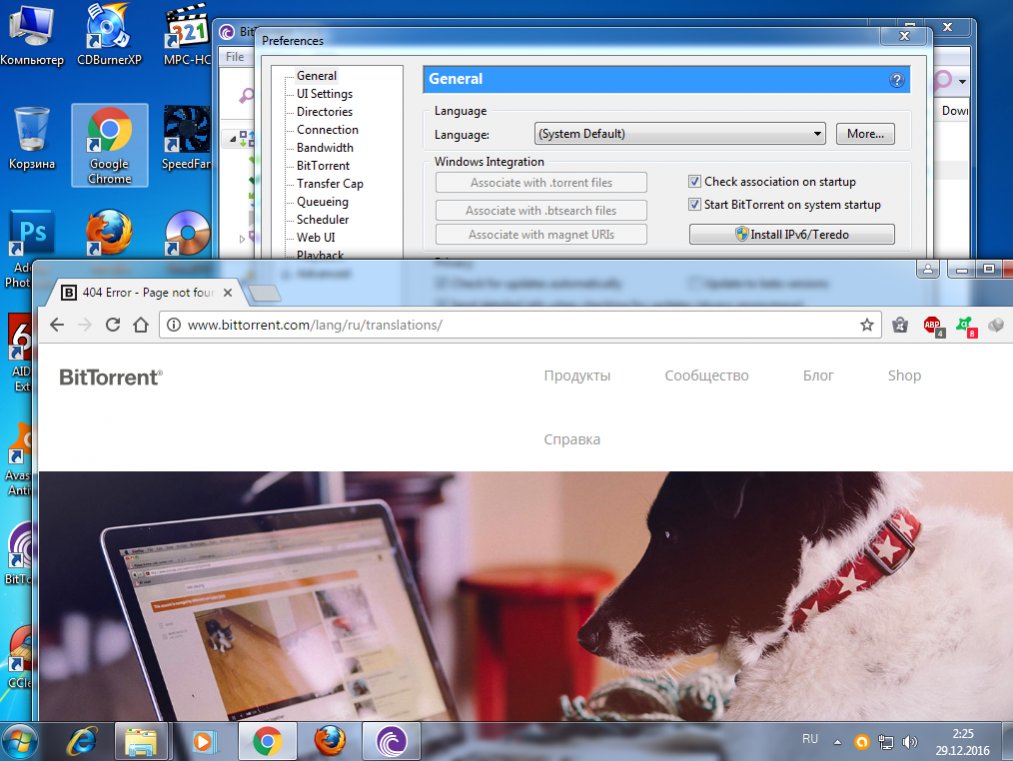Click the Install IPv6/Teredo button
The height and width of the screenshot is (761, 1013).
point(791,235)
